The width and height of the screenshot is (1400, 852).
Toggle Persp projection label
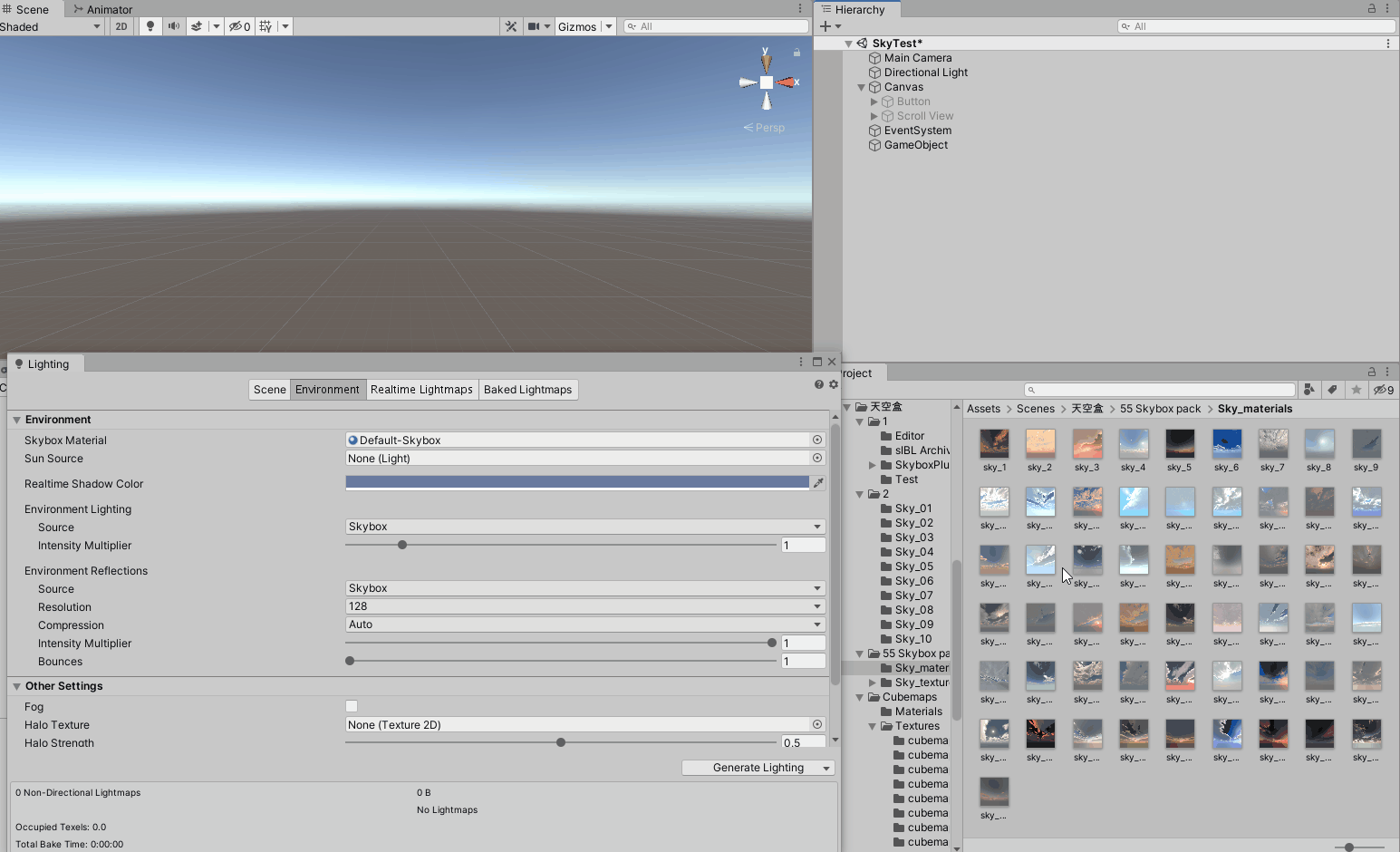765,128
